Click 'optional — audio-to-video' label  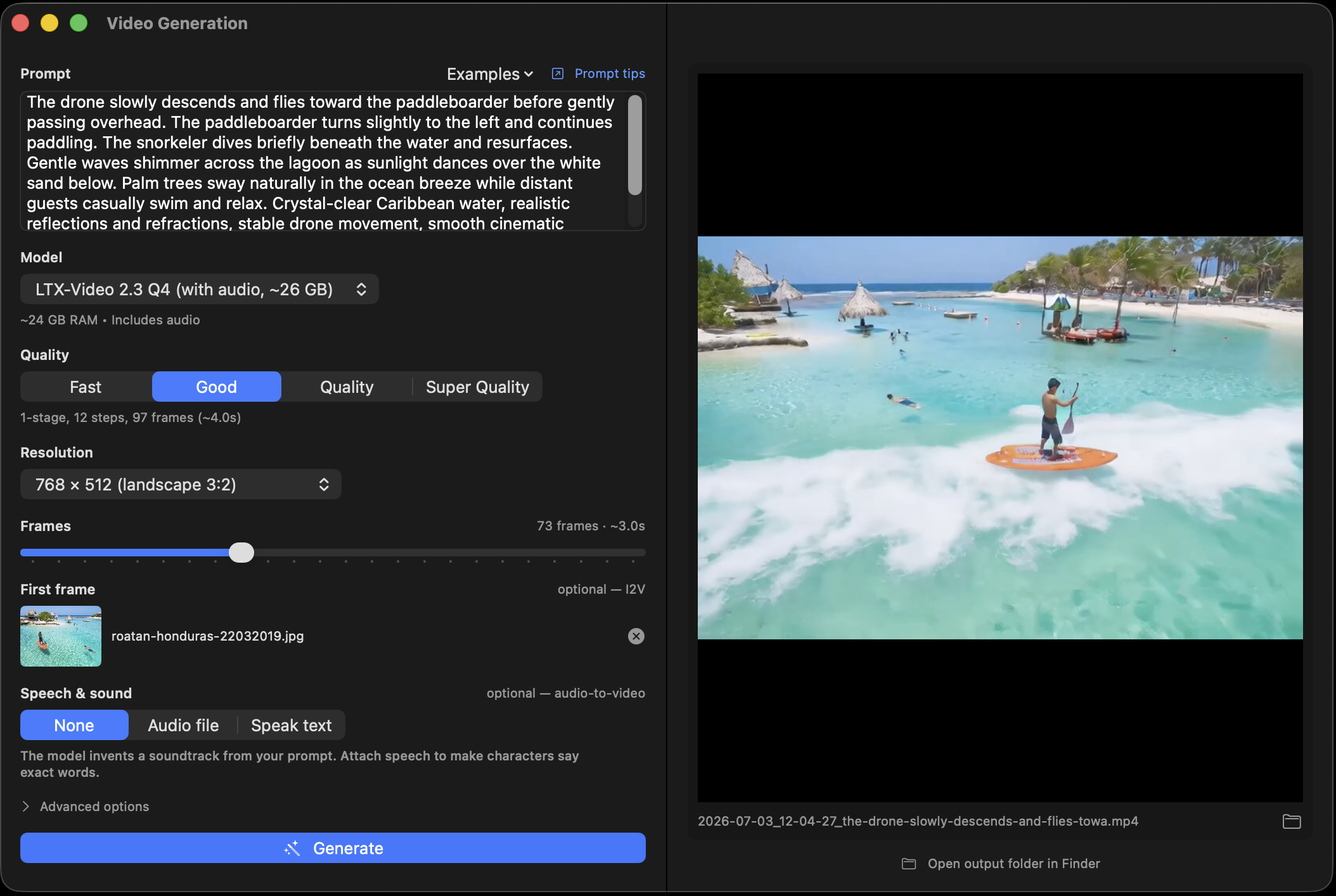coord(565,693)
